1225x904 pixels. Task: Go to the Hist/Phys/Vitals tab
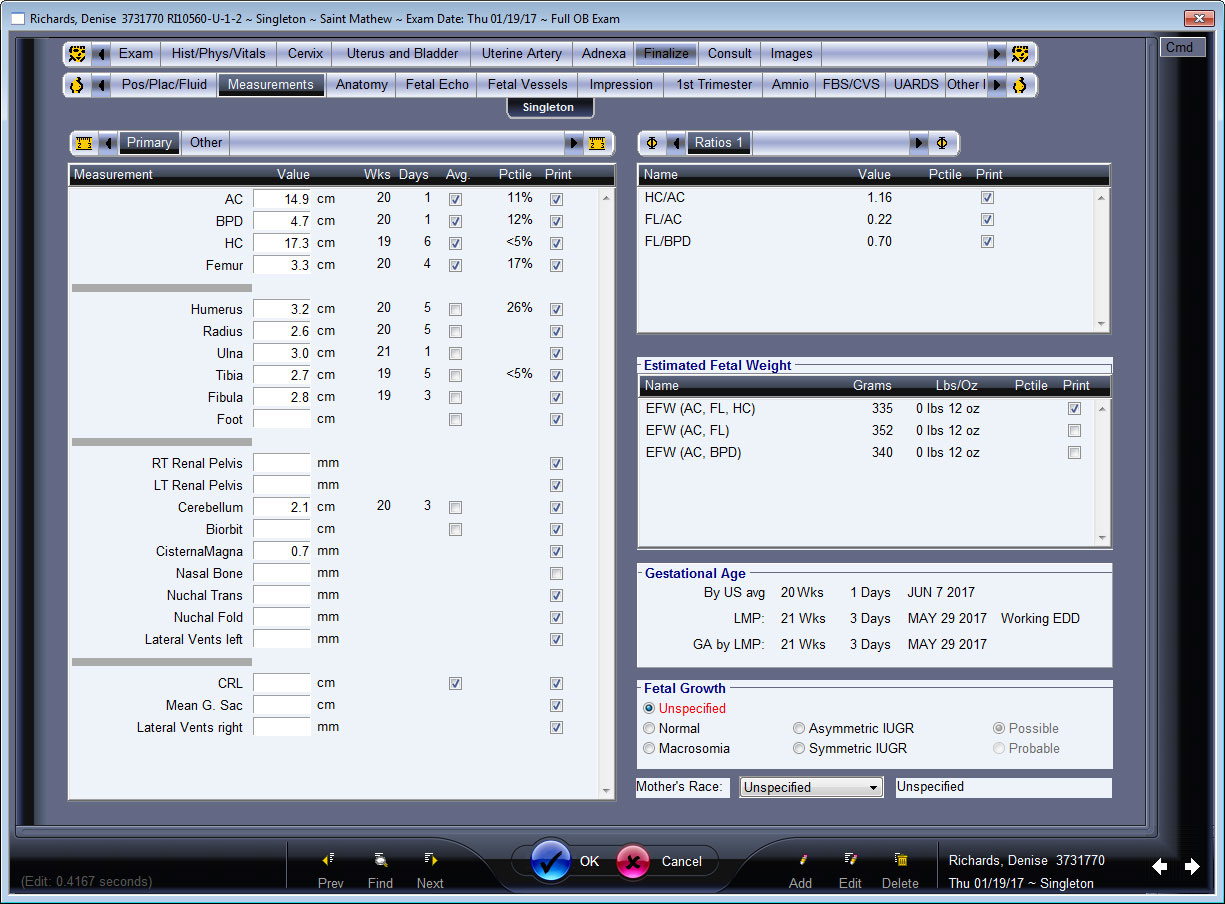pyautogui.click(x=218, y=54)
